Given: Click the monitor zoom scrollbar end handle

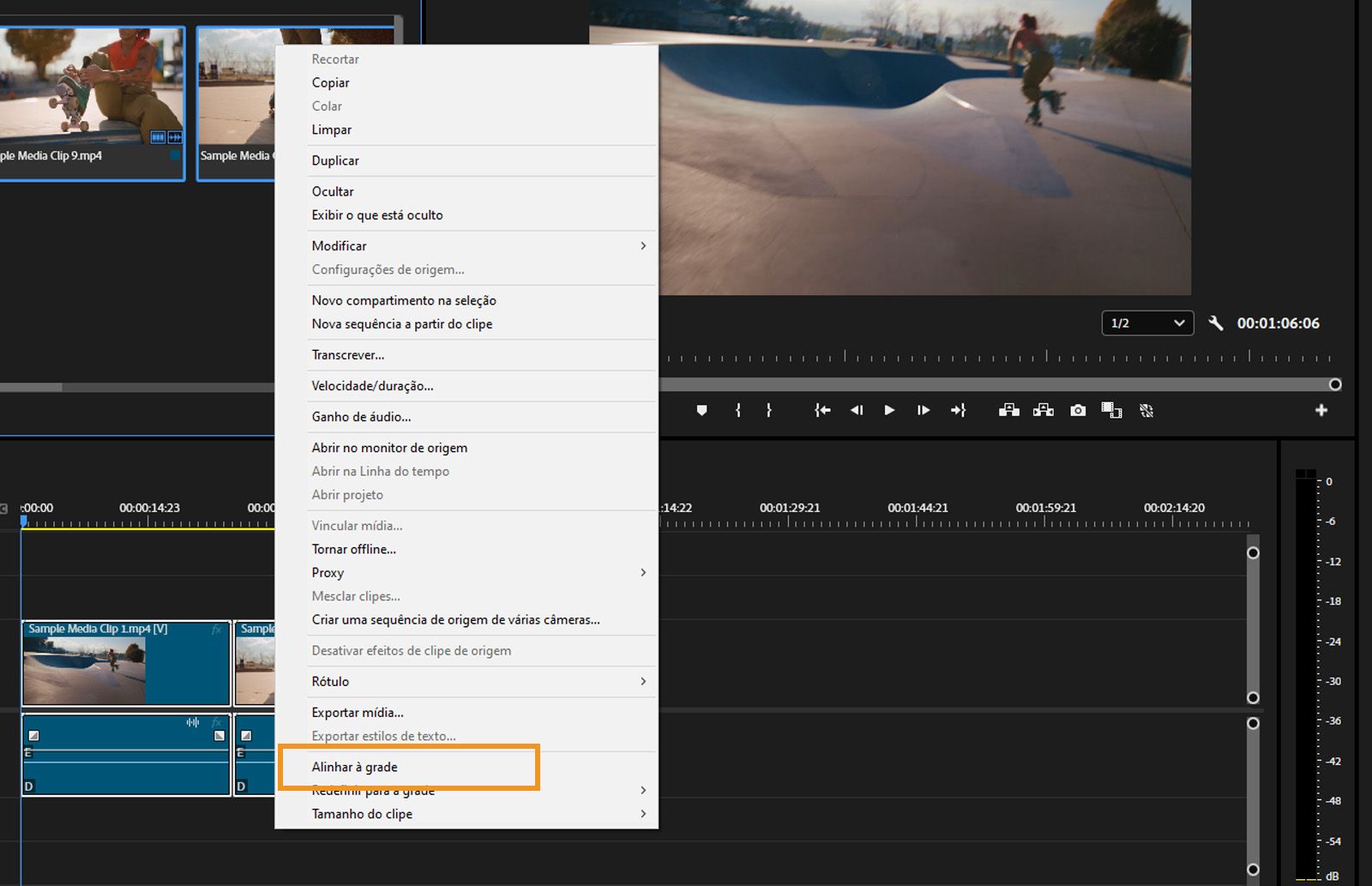Looking at the screenshot, I should [1335, 385].
